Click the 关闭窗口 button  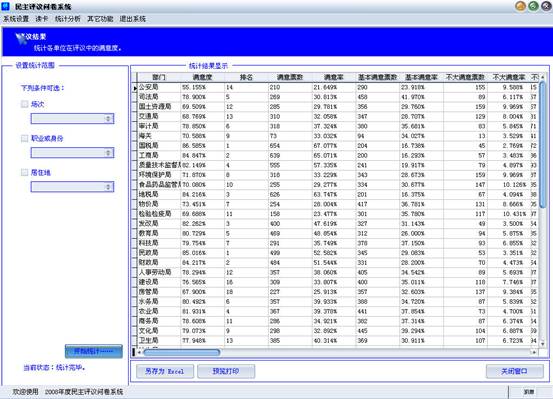click(x=515, y=371)
